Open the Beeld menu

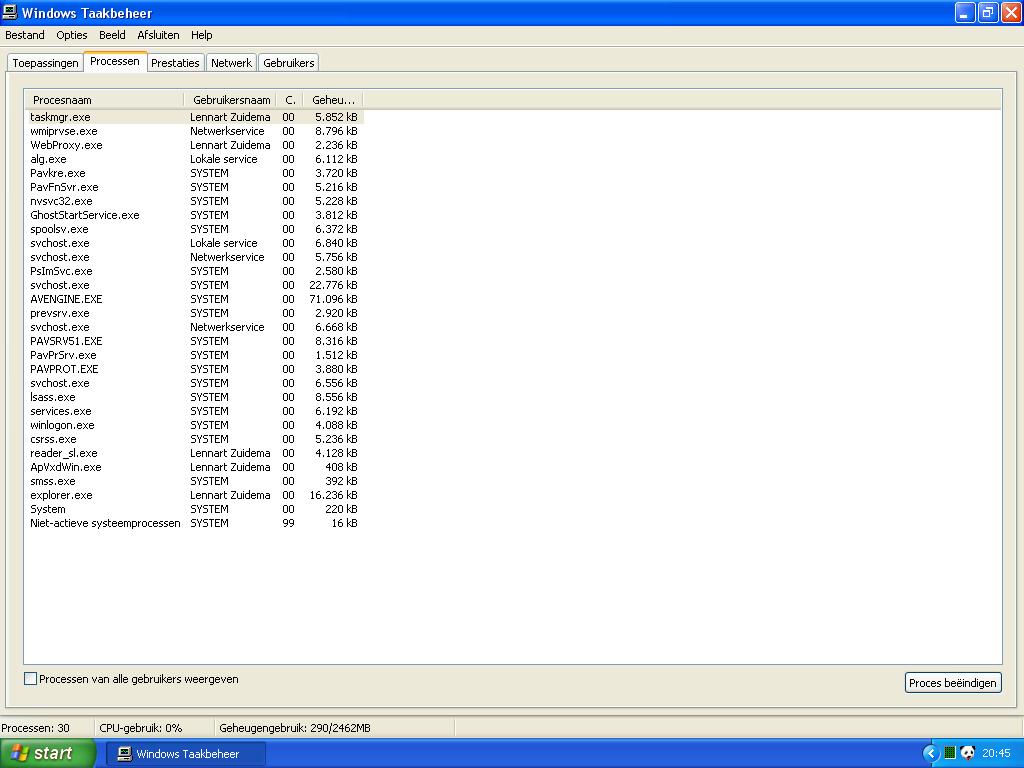pos(112,35)
